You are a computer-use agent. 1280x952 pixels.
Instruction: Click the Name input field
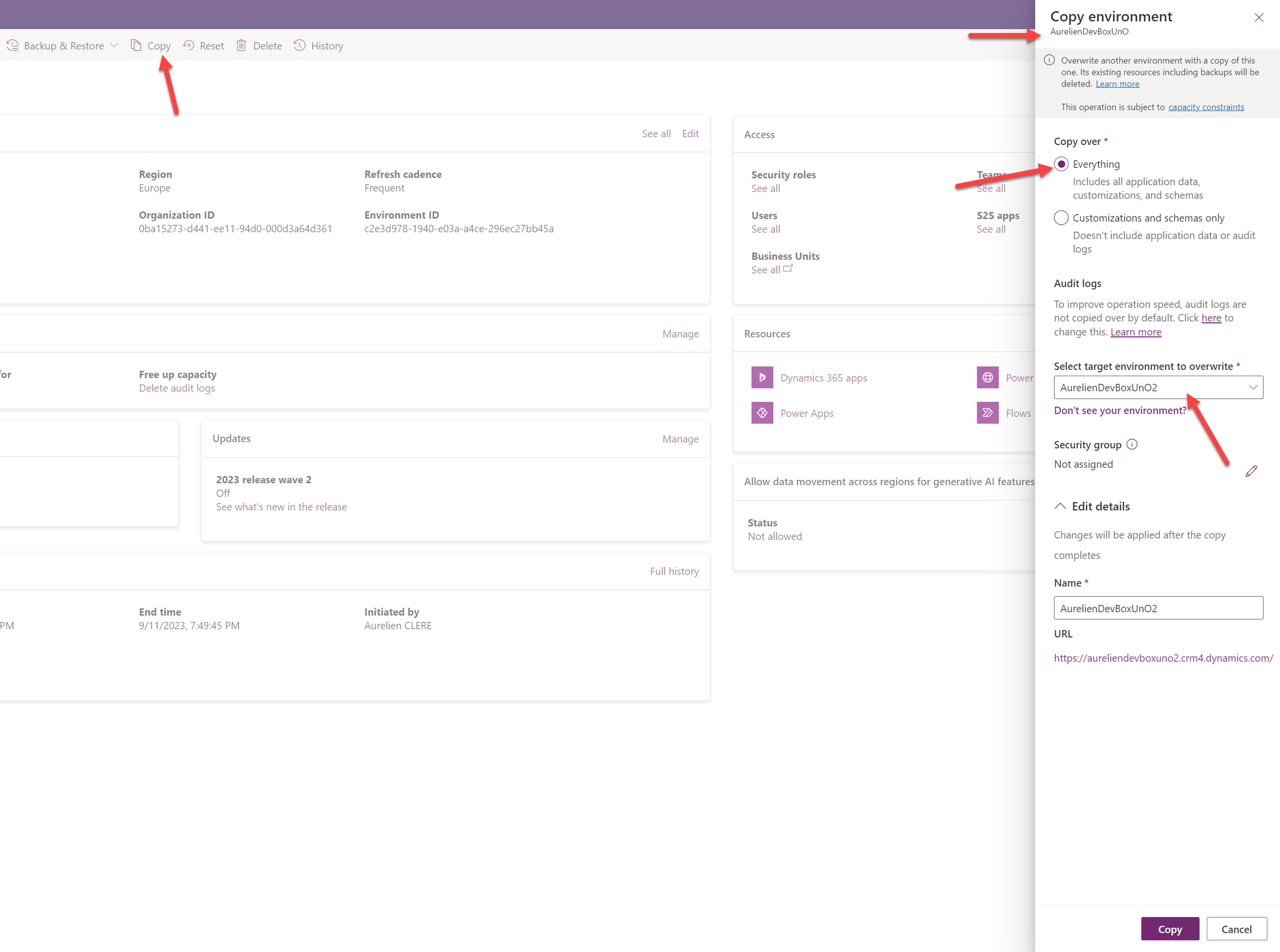pyautogui.click(x=1158, y=608)
